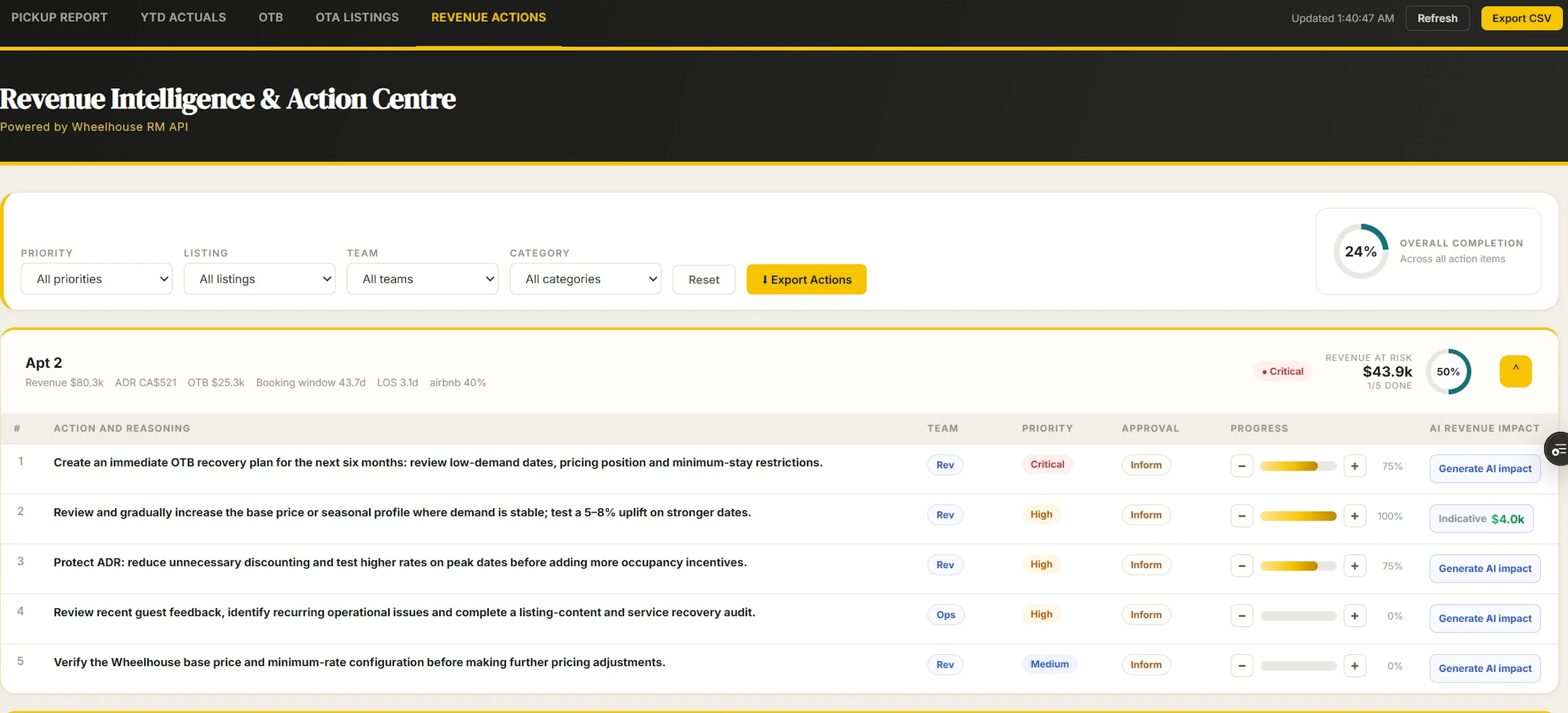
Task: Click Indicative $4.0k impact badge
Action: point(1481,519)
